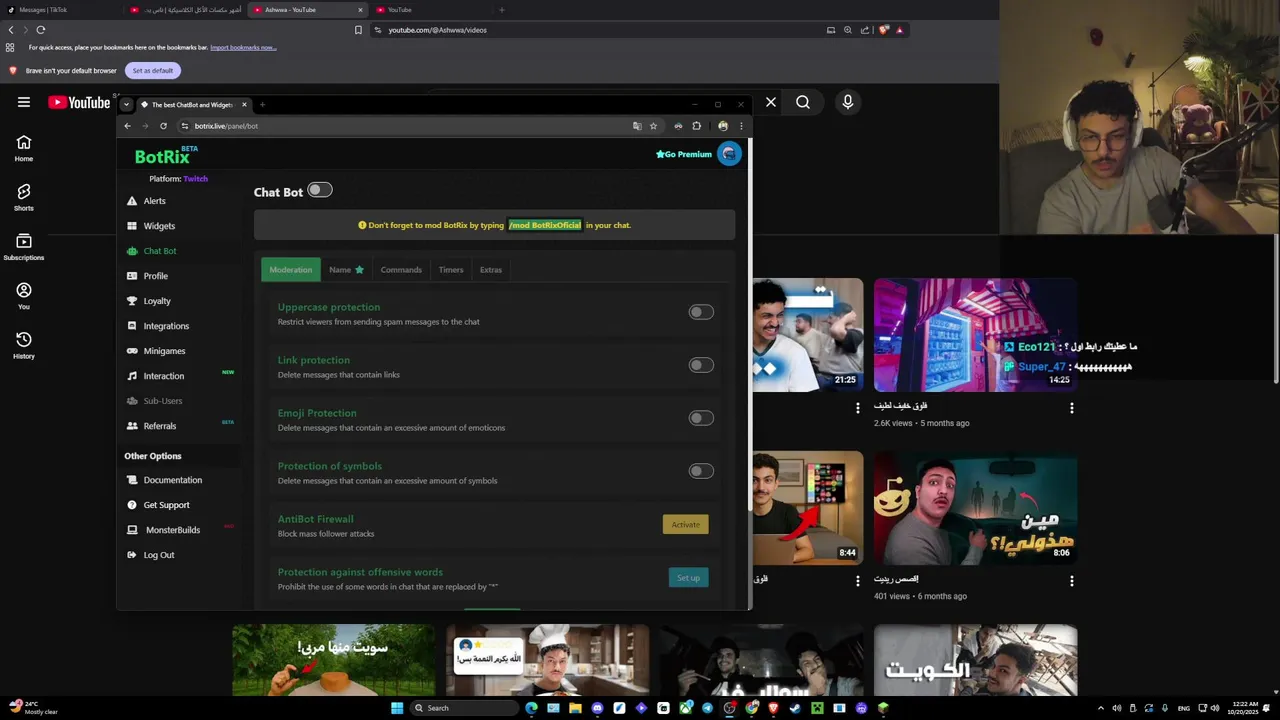
Task: Click YouTube voice search microphone
Action: [848, 102]
